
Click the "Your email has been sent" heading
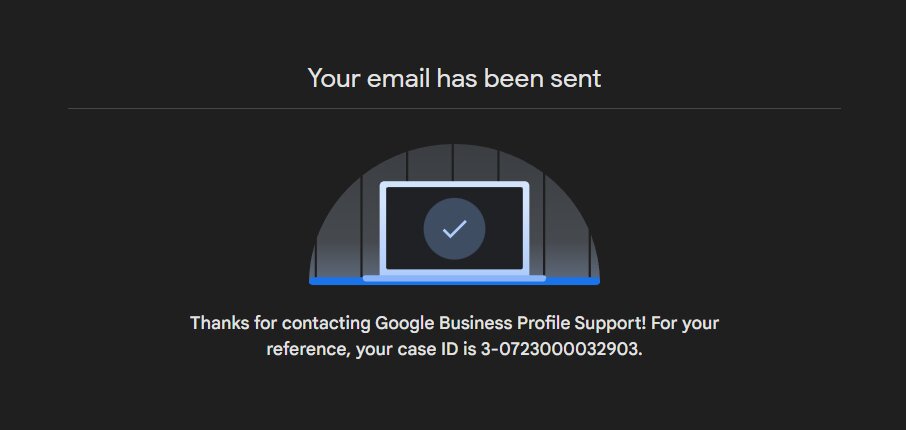(454, 78)
